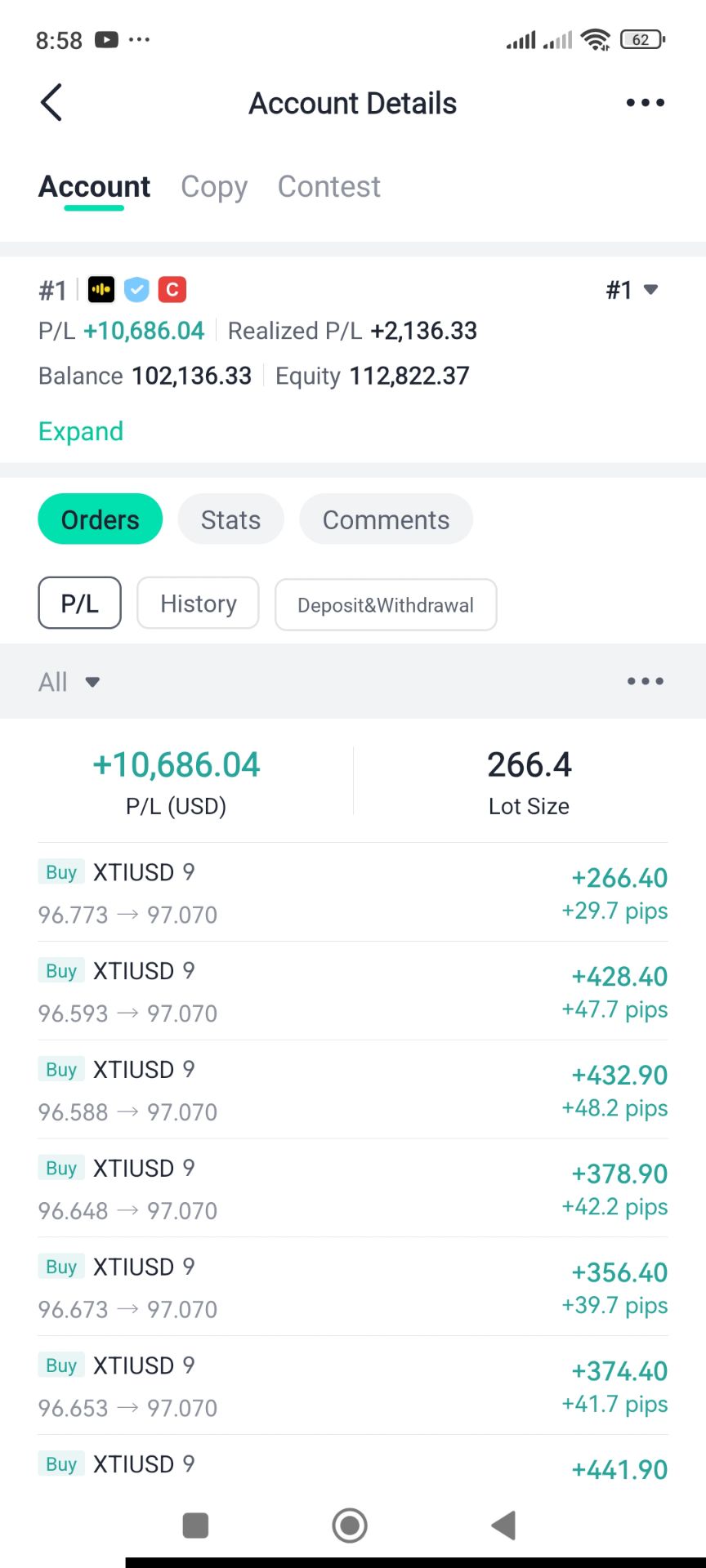Tap the back arrow in the header

click(x=51, y=103)
